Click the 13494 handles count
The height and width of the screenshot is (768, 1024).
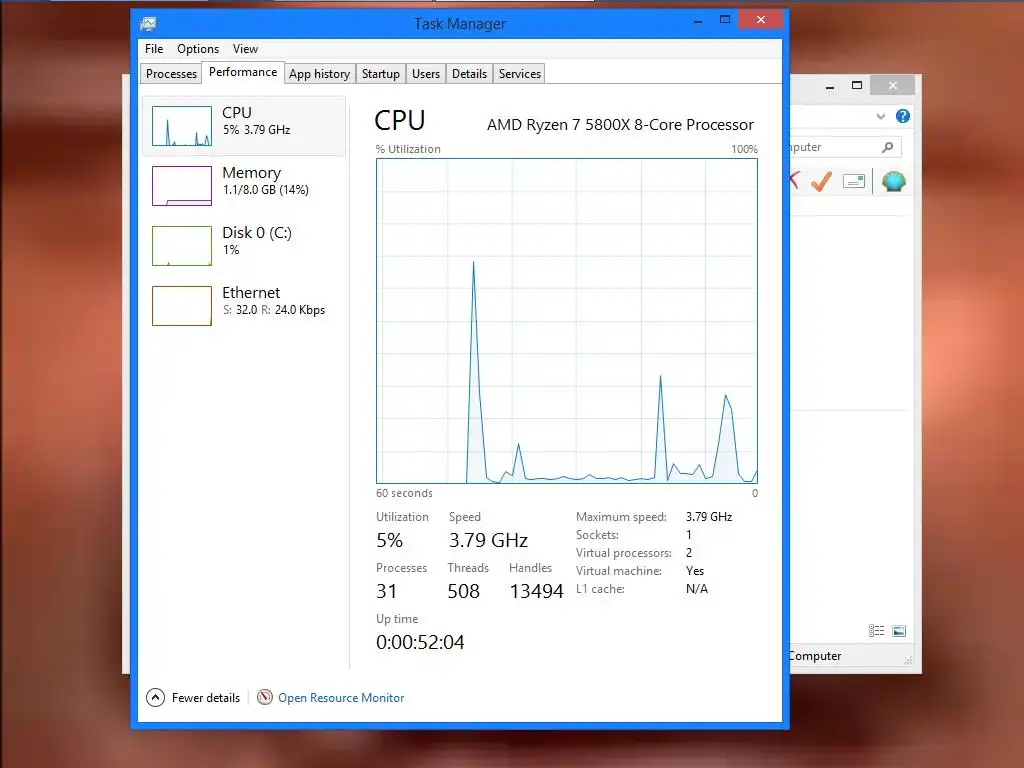(536, 591)
